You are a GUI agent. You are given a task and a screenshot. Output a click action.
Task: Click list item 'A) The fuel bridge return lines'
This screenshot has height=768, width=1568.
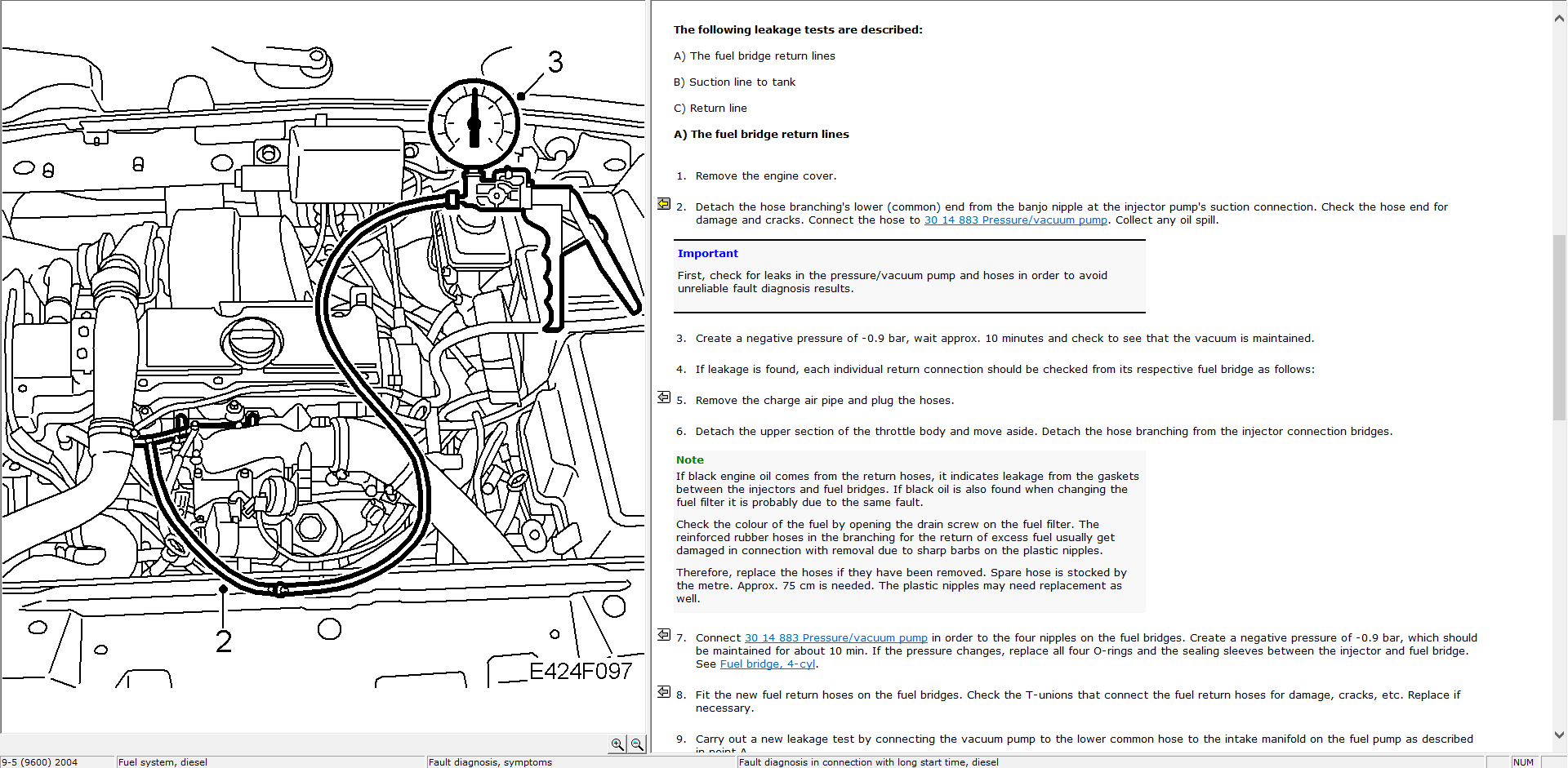point(754,56)
